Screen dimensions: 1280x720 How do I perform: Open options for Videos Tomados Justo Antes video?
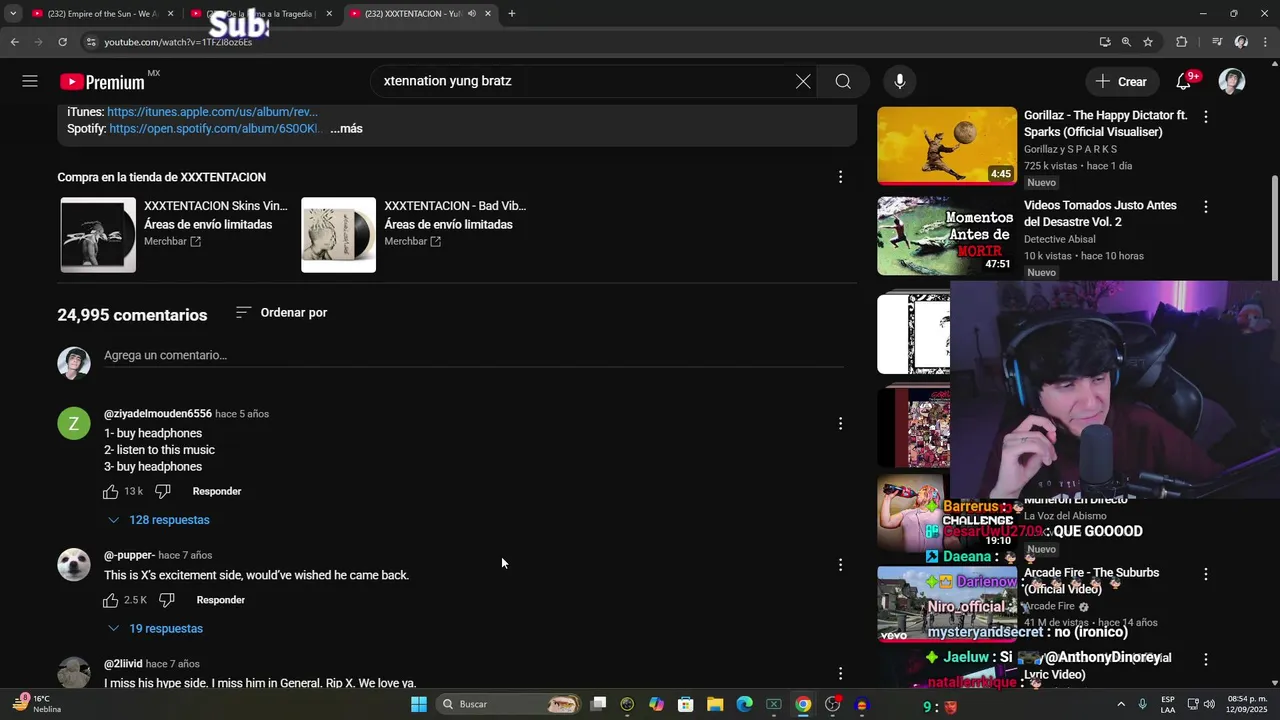[x=1205, y=207]
